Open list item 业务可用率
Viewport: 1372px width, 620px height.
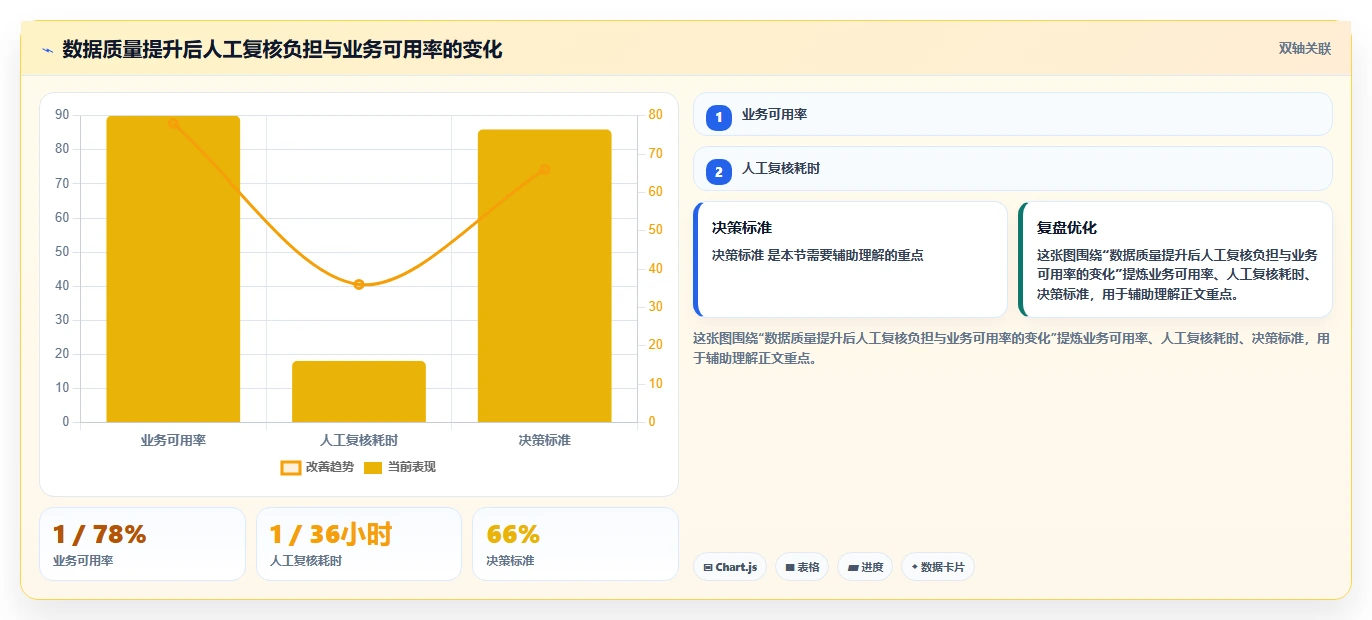(x=1013, y=114)
